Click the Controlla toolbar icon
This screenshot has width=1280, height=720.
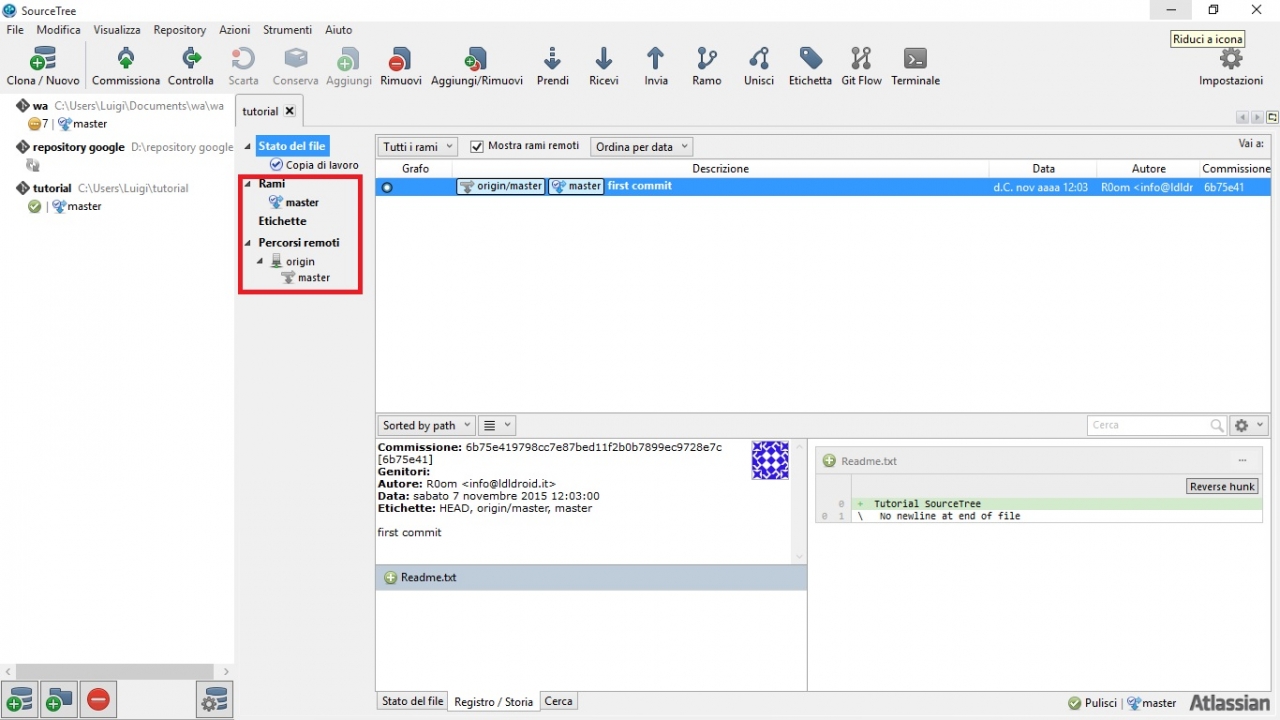(x=190, y=59)
